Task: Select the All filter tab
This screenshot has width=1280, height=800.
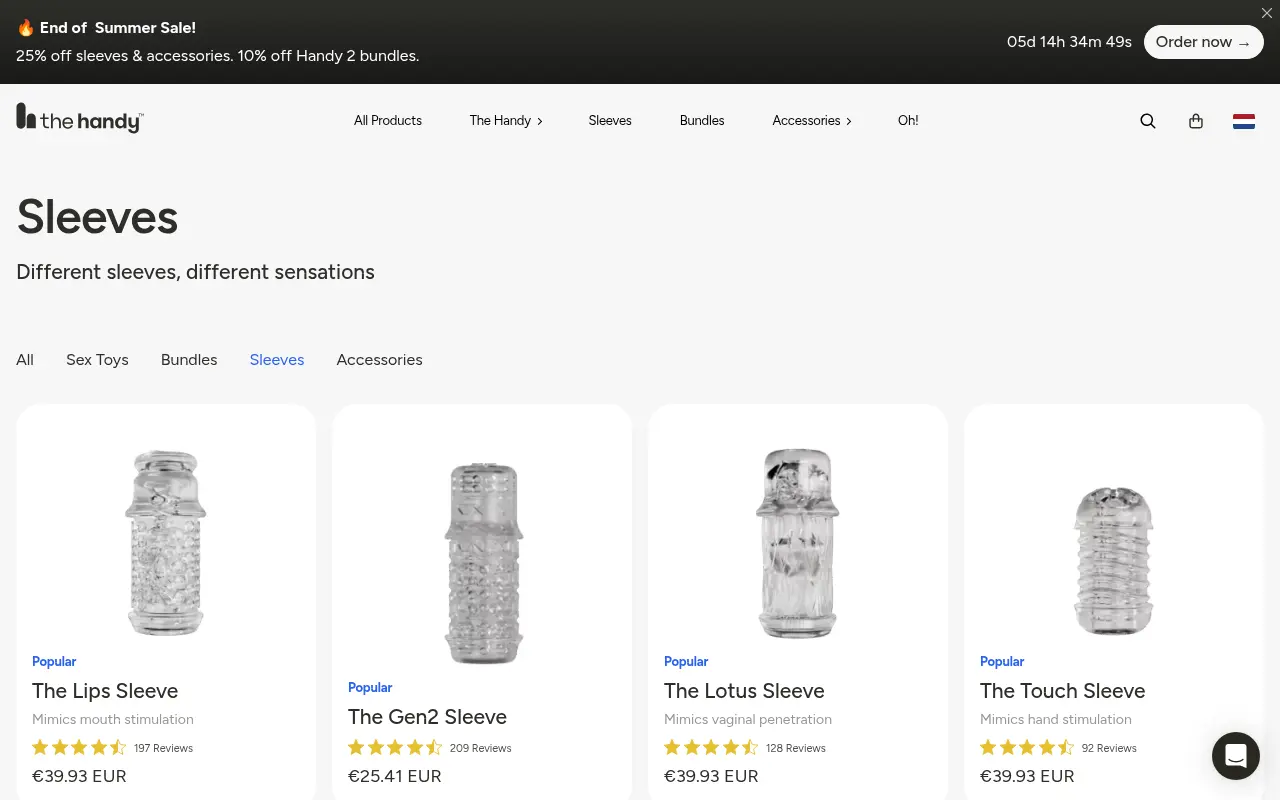Action: pyautogui.click(x=25, y=360)
